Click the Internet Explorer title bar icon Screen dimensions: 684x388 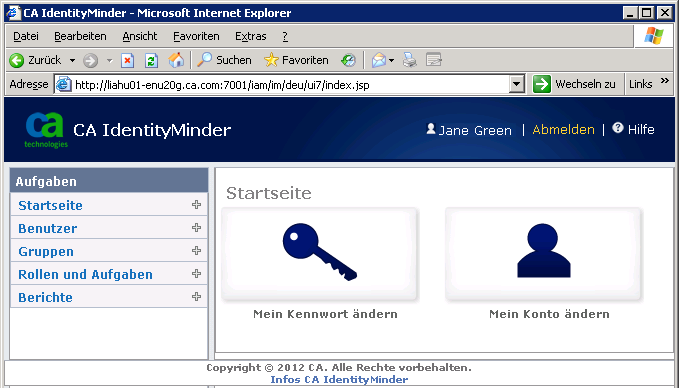coord(13,13)
